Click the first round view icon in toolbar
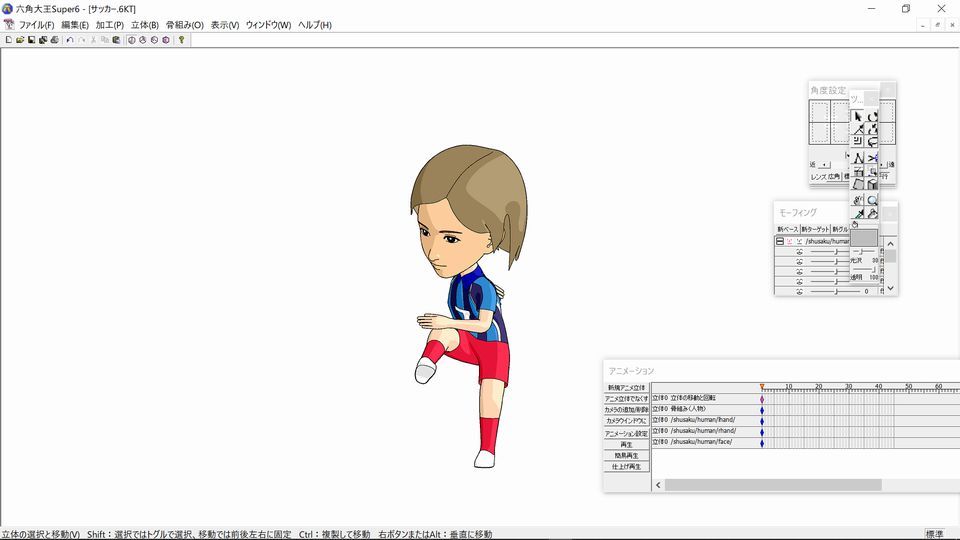The image size is (960, 540). (131, 40)
